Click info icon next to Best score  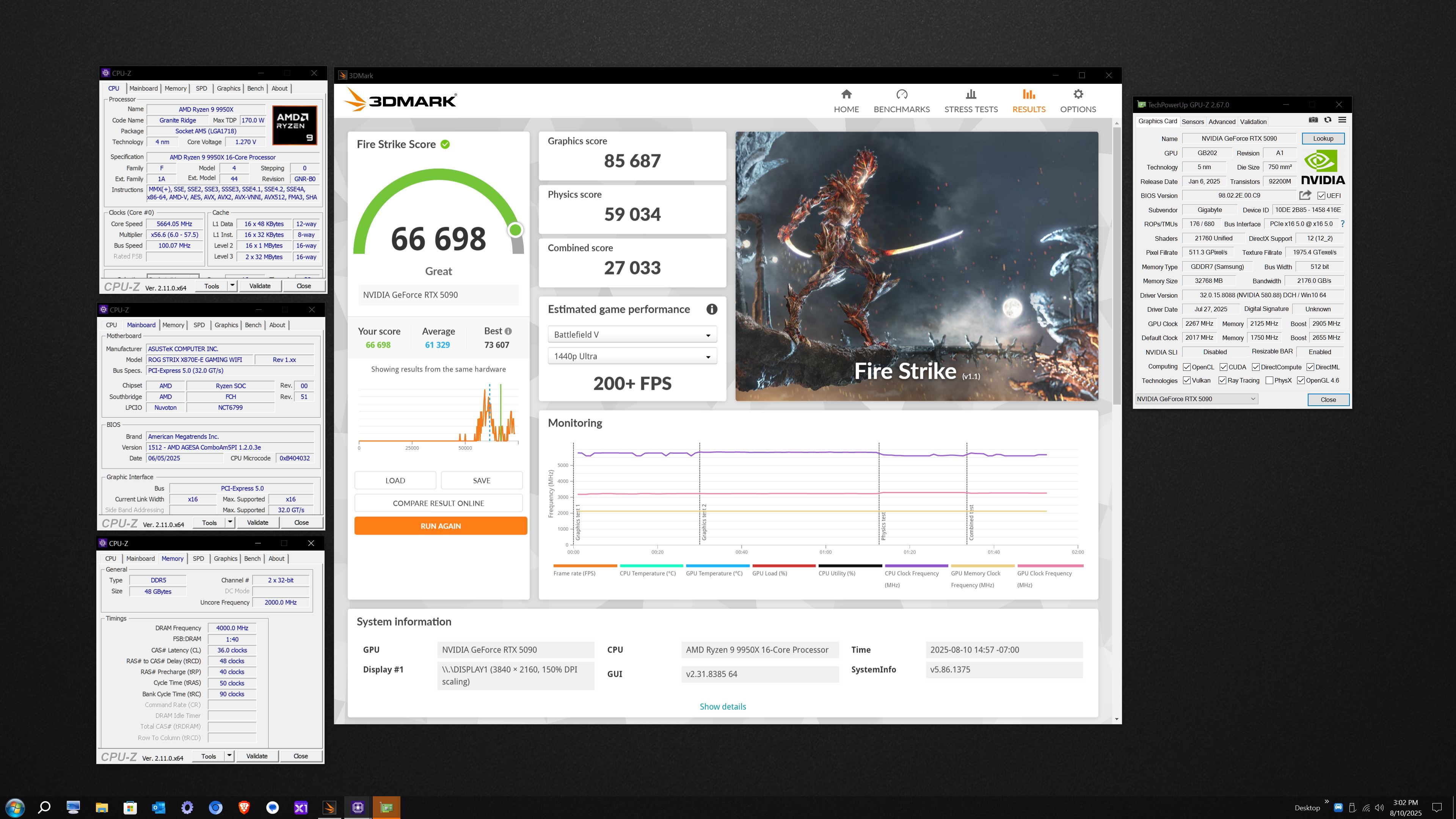(x=508, y=331)
